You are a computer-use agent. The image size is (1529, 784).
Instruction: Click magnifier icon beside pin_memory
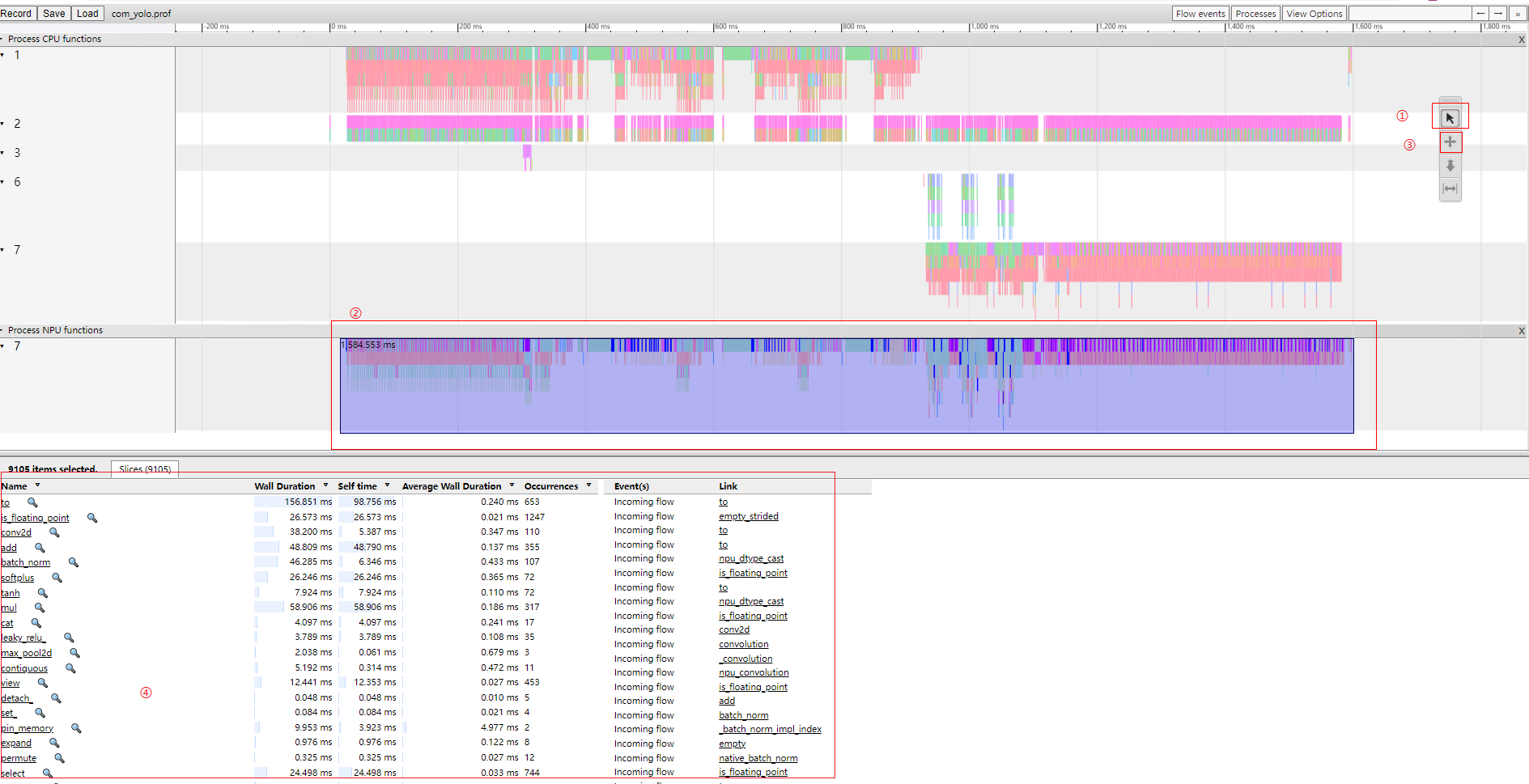[76, 728]
